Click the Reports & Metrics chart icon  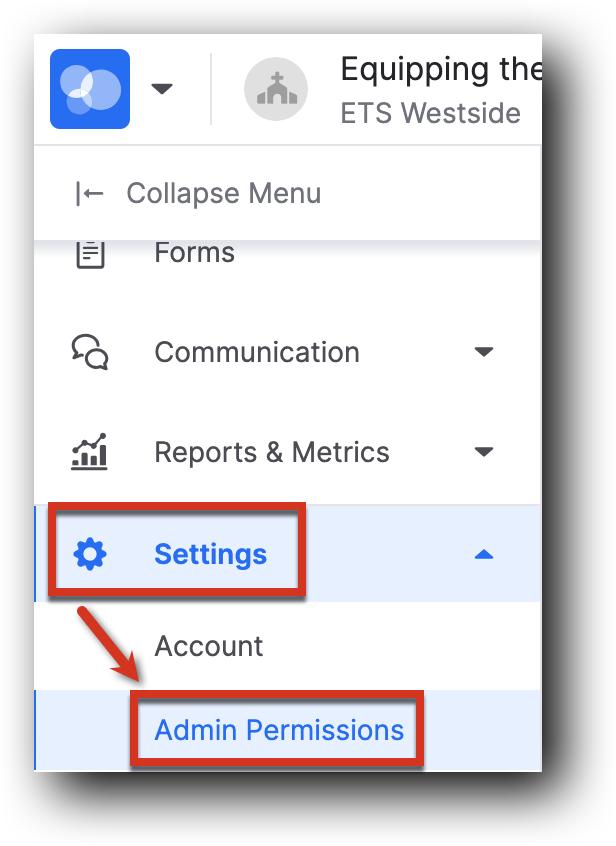click(x=90, y=451)
